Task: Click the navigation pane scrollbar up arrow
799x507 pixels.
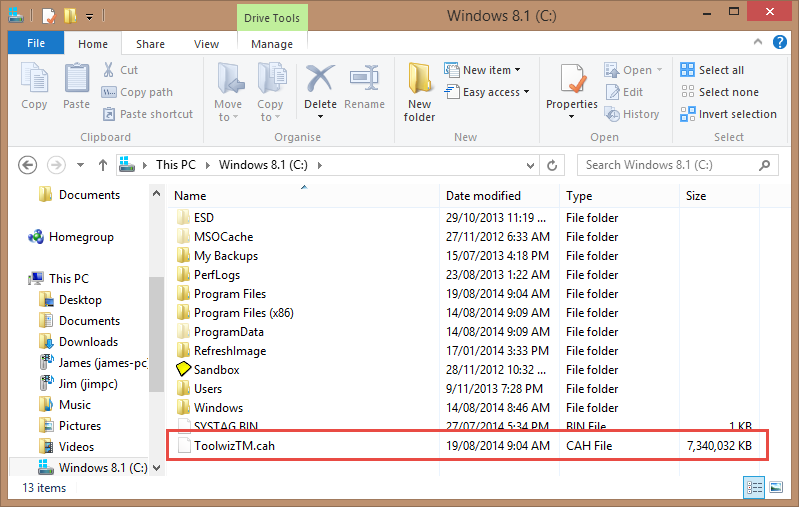Action: (156, 194)
